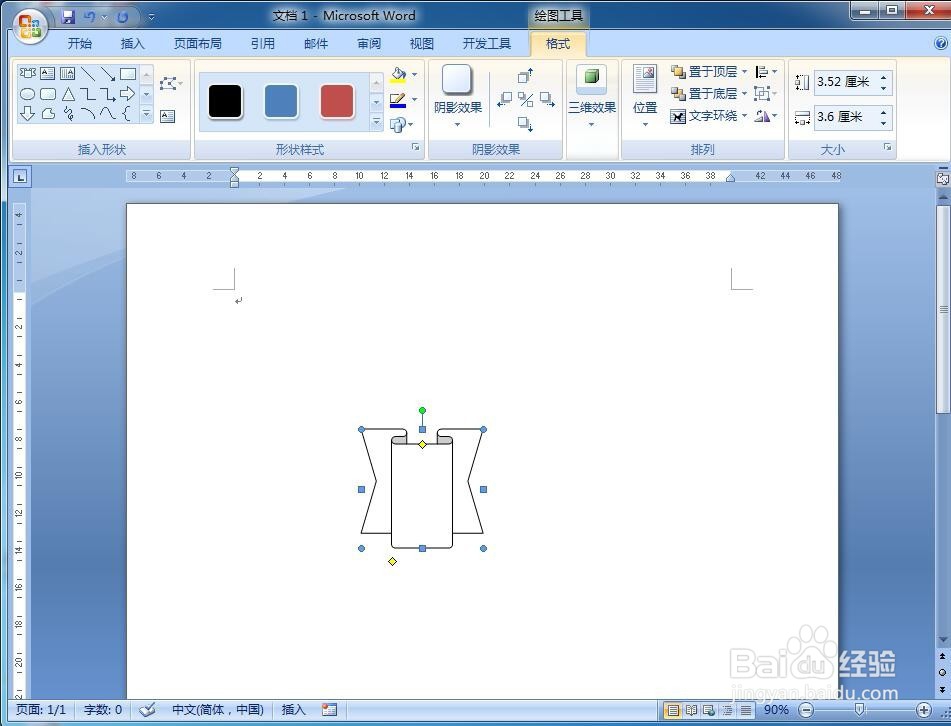951x726 pixels.
Task: Select the left brace shape
Action: [x=127, y=113]
